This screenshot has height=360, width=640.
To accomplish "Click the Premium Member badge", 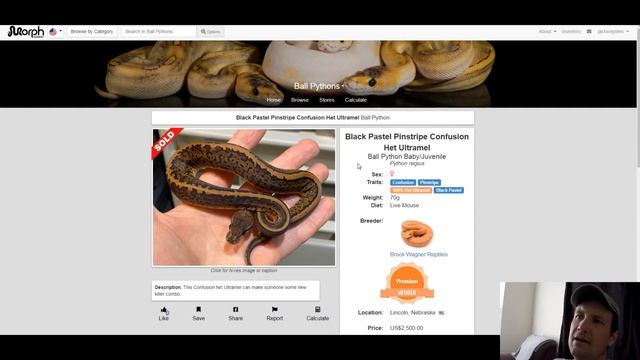I will pos(407,283).
